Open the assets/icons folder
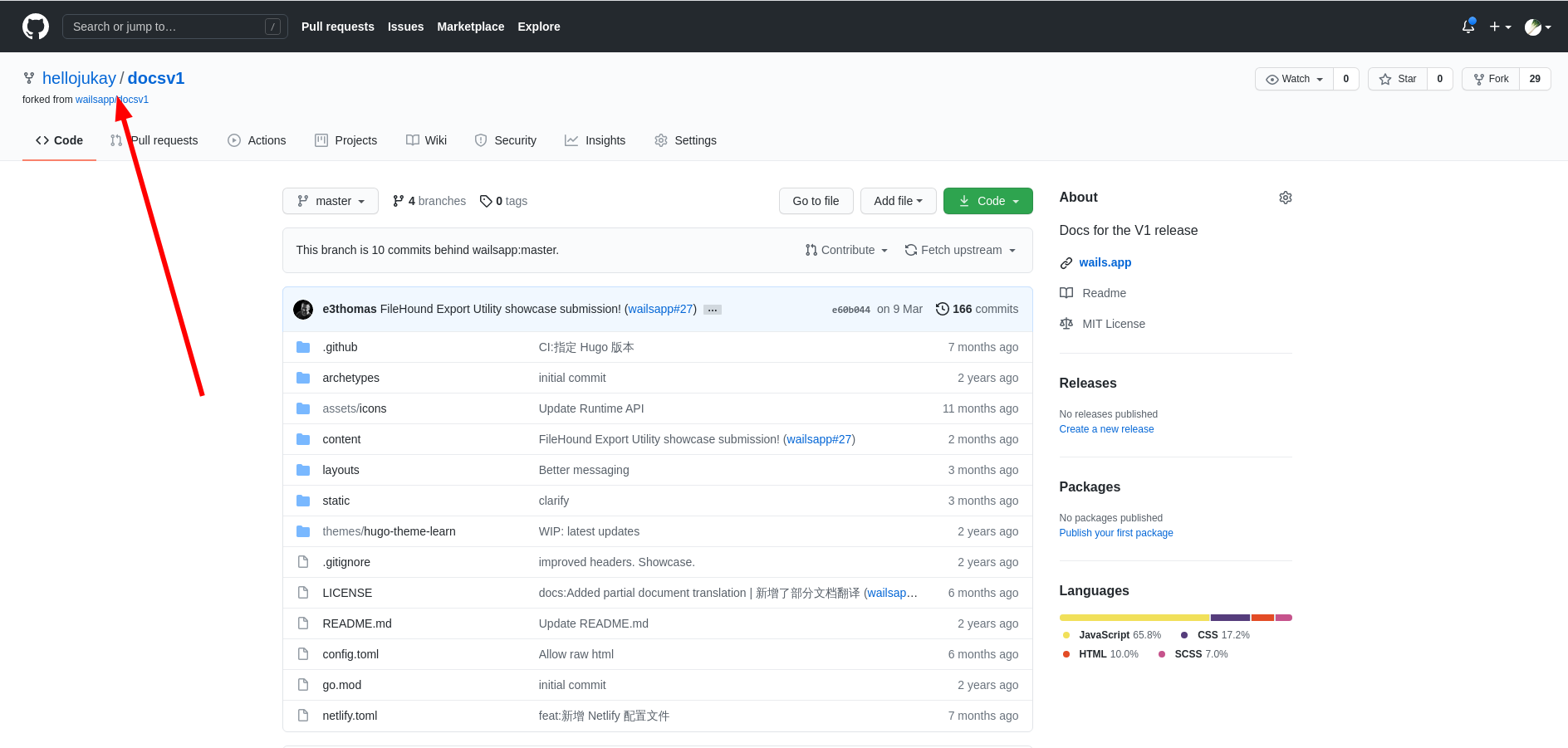The width and height of the screenshot is (1568, 748). [355, 408]
